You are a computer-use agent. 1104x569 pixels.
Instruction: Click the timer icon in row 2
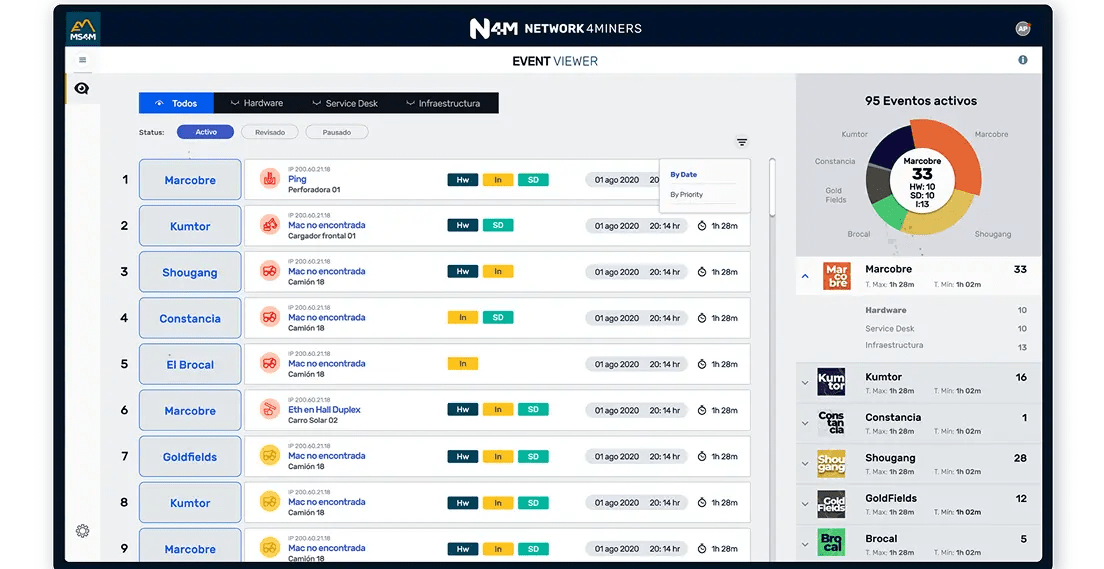[x=702, y=226]
